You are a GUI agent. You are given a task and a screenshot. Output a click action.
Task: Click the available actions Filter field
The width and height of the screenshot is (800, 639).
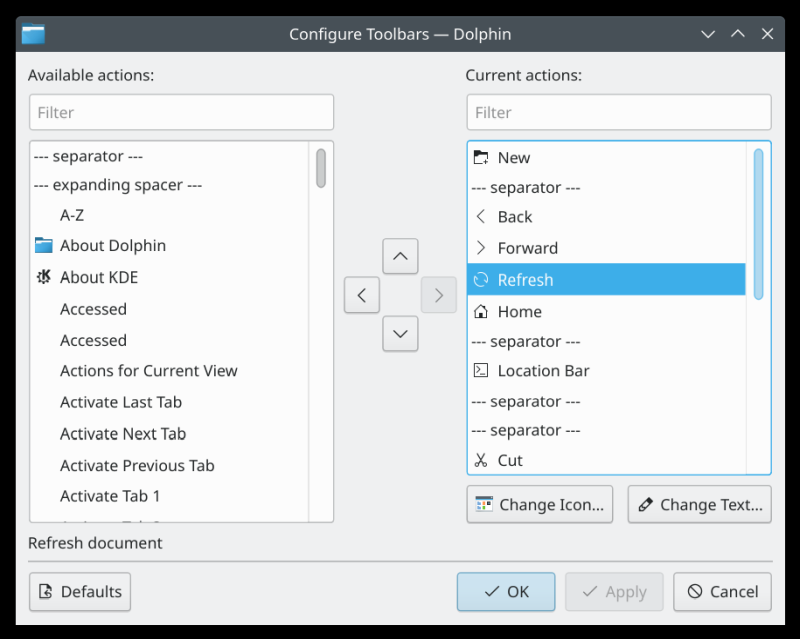(x=181, y=112)
